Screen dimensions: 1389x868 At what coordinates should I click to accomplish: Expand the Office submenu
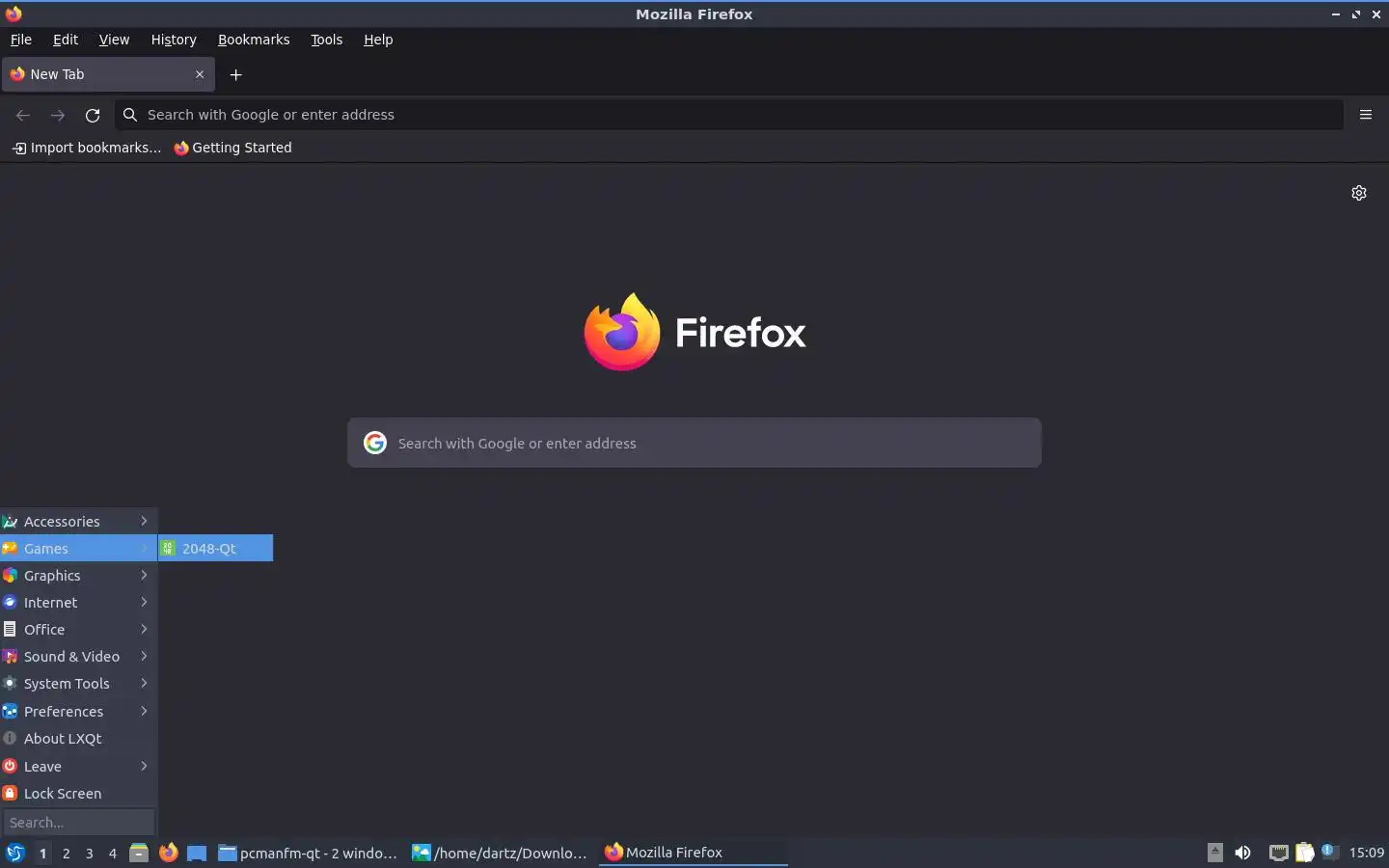78,629
